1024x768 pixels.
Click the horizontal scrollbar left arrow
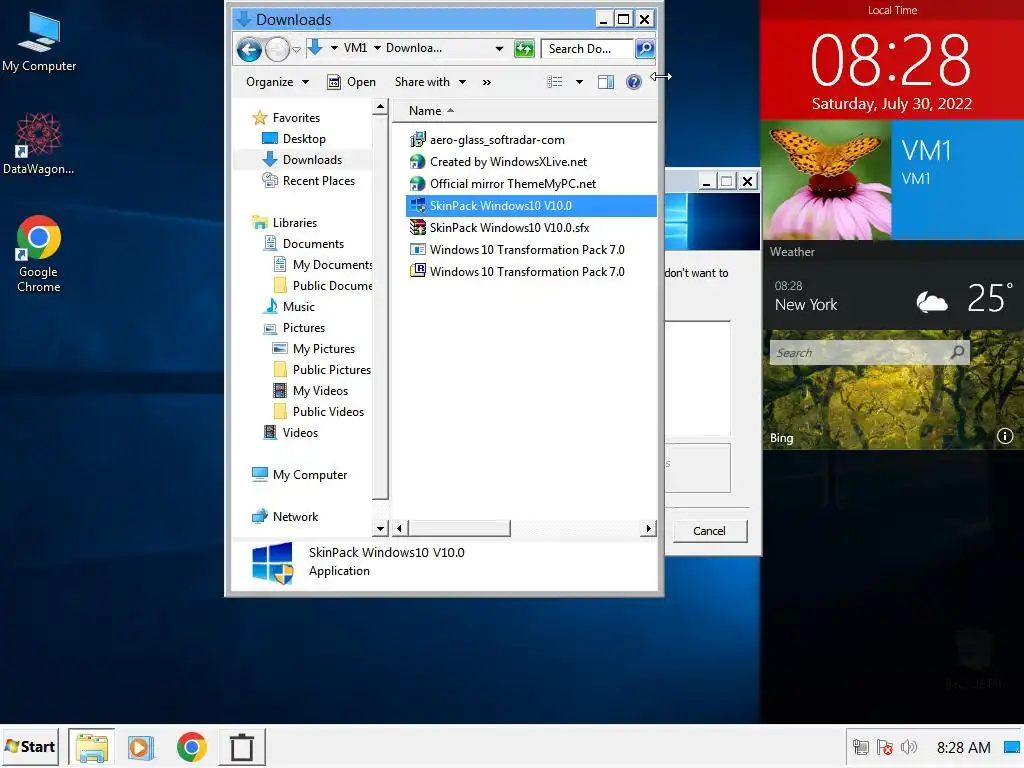(x=400, y=528)
